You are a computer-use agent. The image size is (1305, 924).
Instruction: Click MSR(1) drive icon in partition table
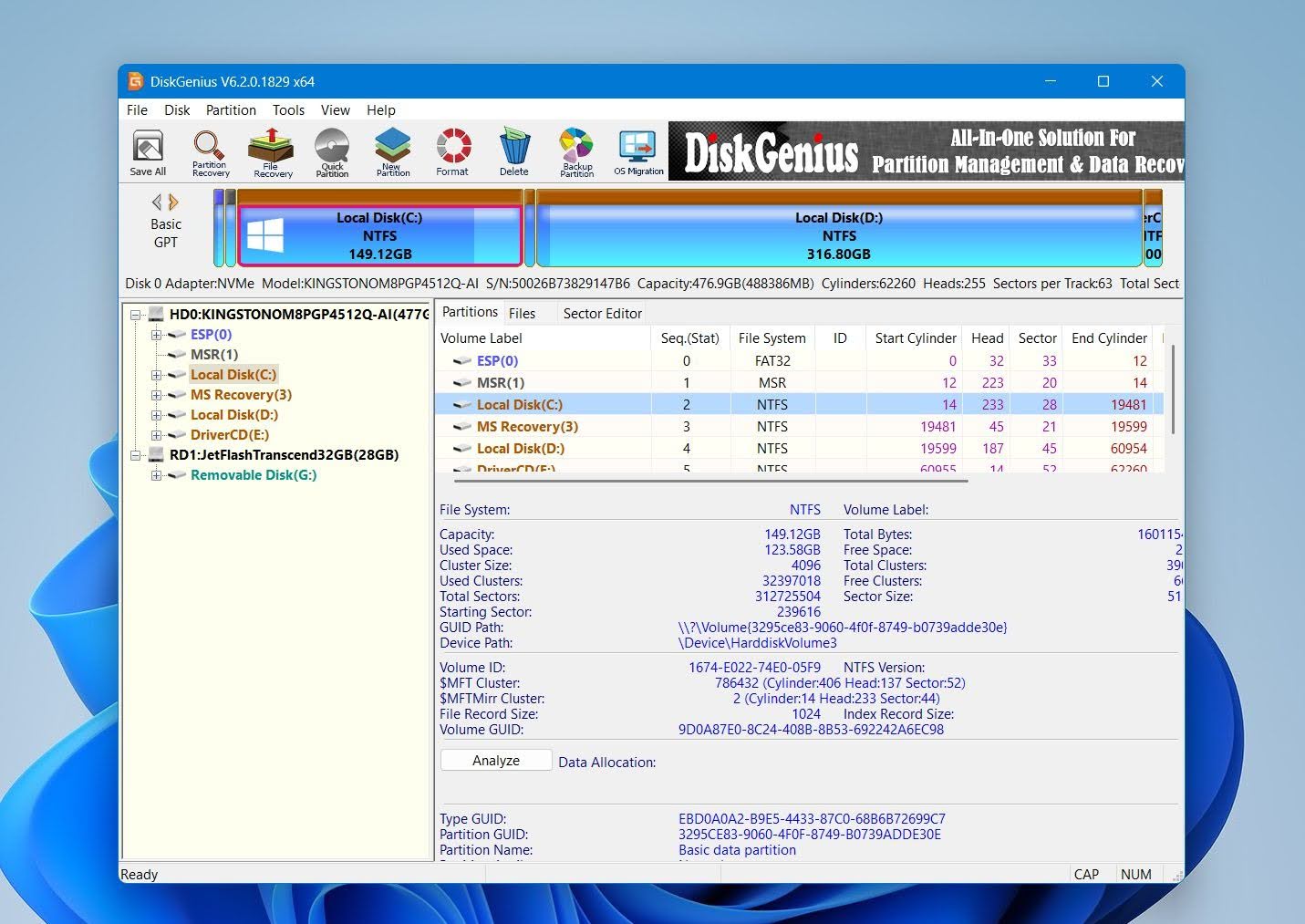(462, 383)
